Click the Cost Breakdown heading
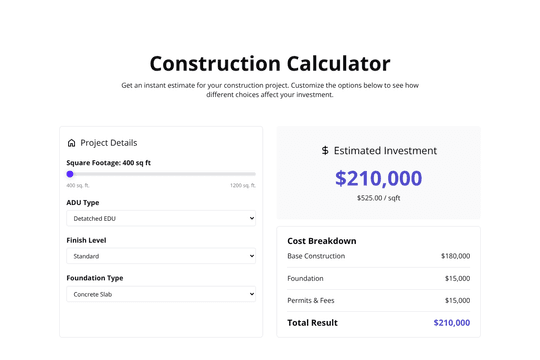This screenshot has width=540, height=360. [322, 241]
